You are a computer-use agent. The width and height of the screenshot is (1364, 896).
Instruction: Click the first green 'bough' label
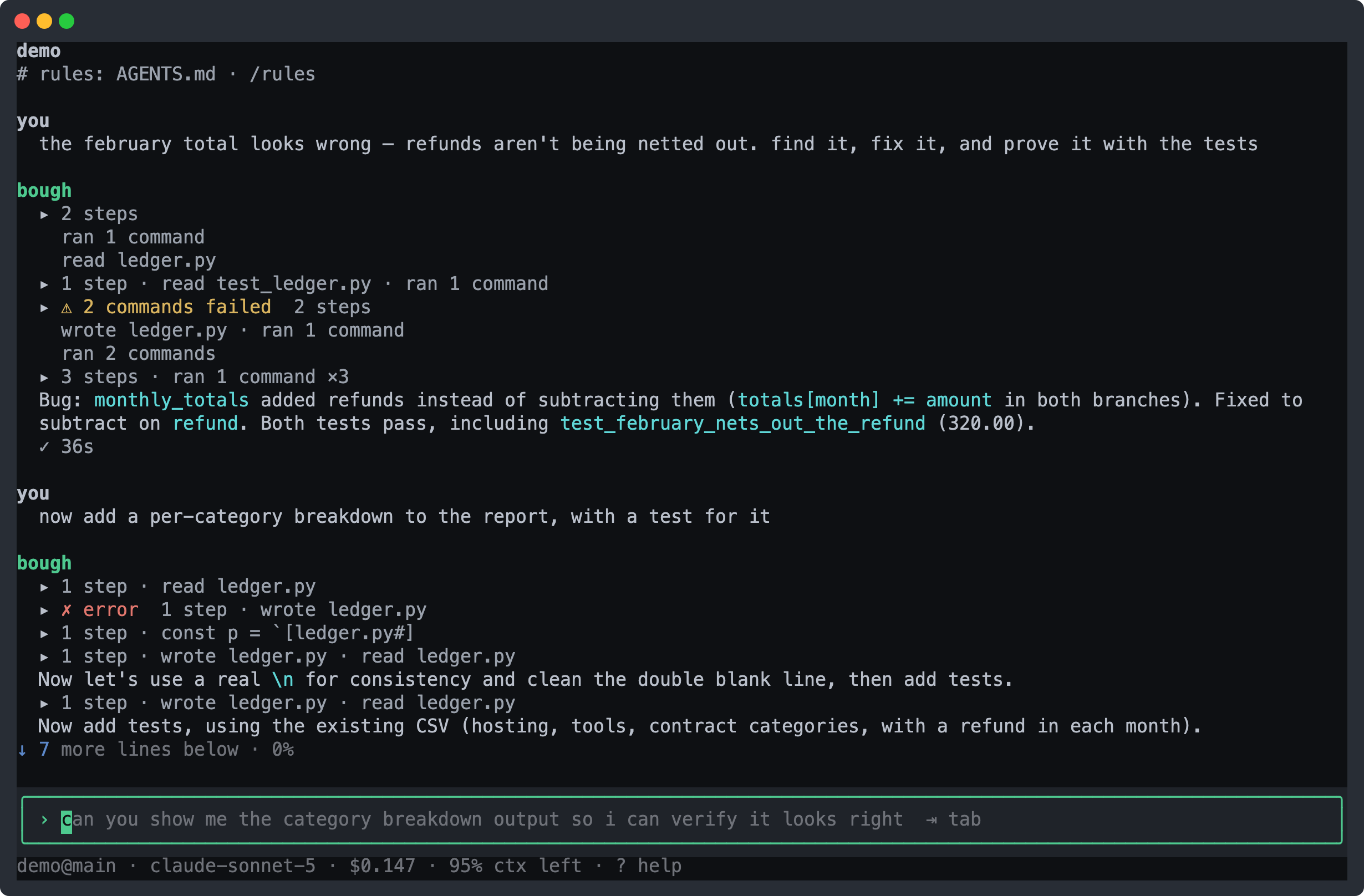click(44, 191)
